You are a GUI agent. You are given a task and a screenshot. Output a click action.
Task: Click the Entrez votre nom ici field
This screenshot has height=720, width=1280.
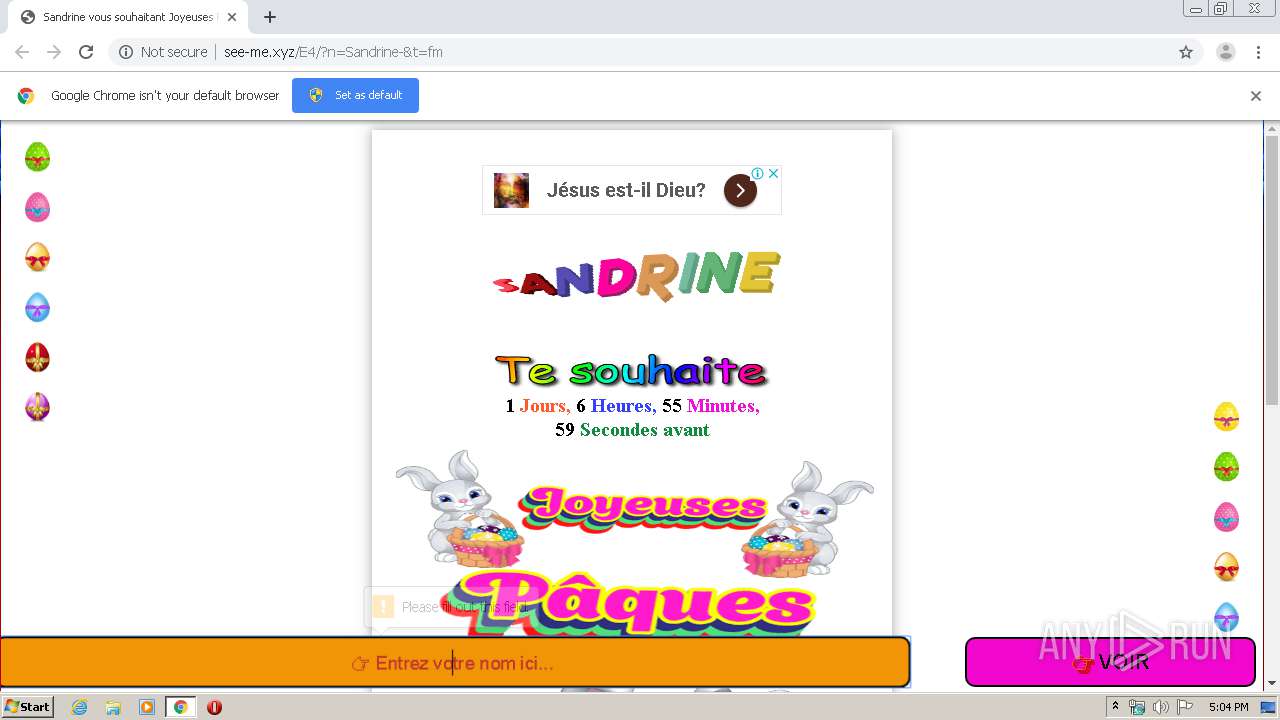455,662
